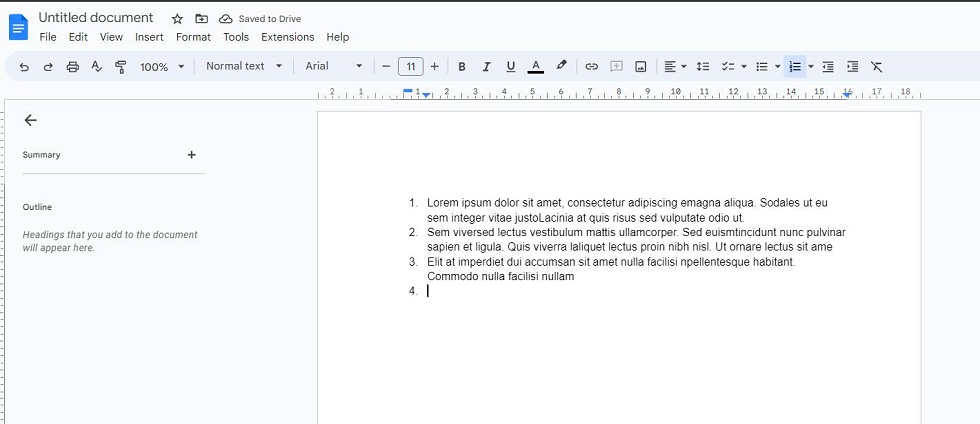Open the File menu
980x424 pixels.
(x=48, y=37)
